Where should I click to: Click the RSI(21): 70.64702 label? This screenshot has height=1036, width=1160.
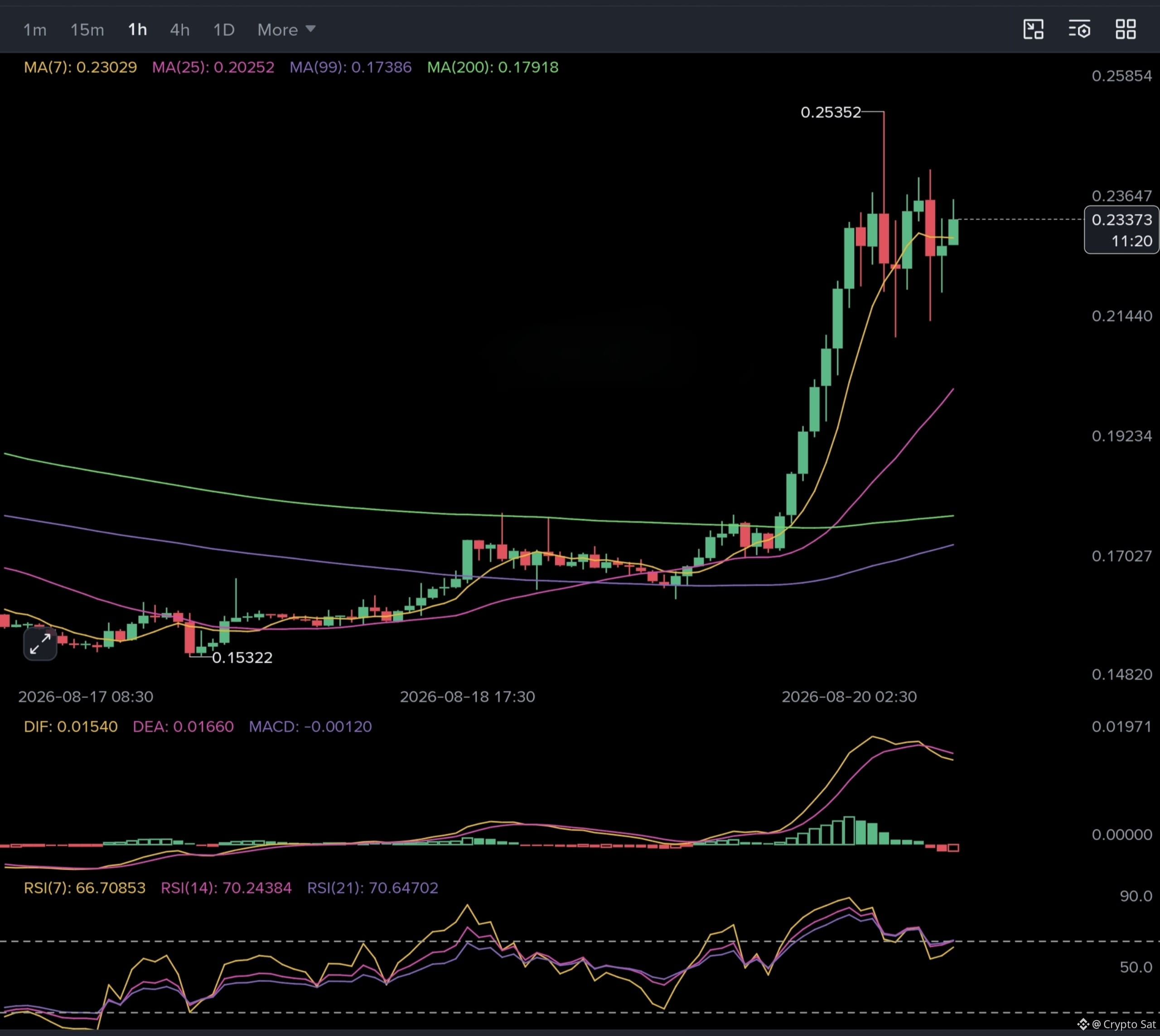point(373,888)
